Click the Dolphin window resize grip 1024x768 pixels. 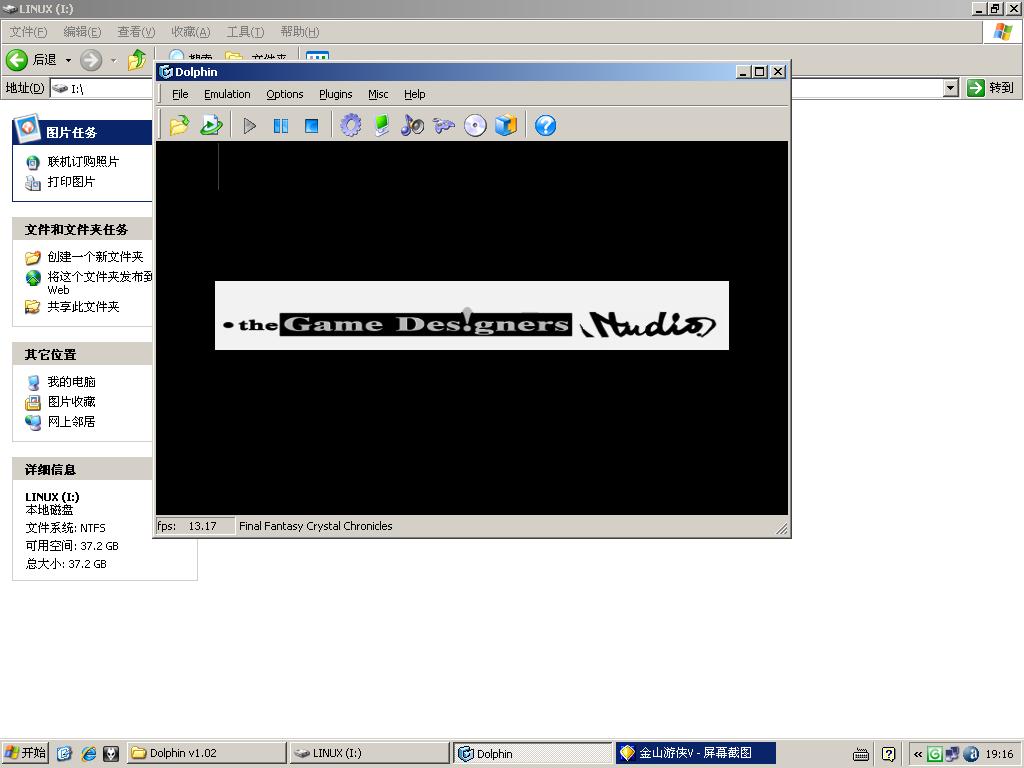[x=782, y=528]
